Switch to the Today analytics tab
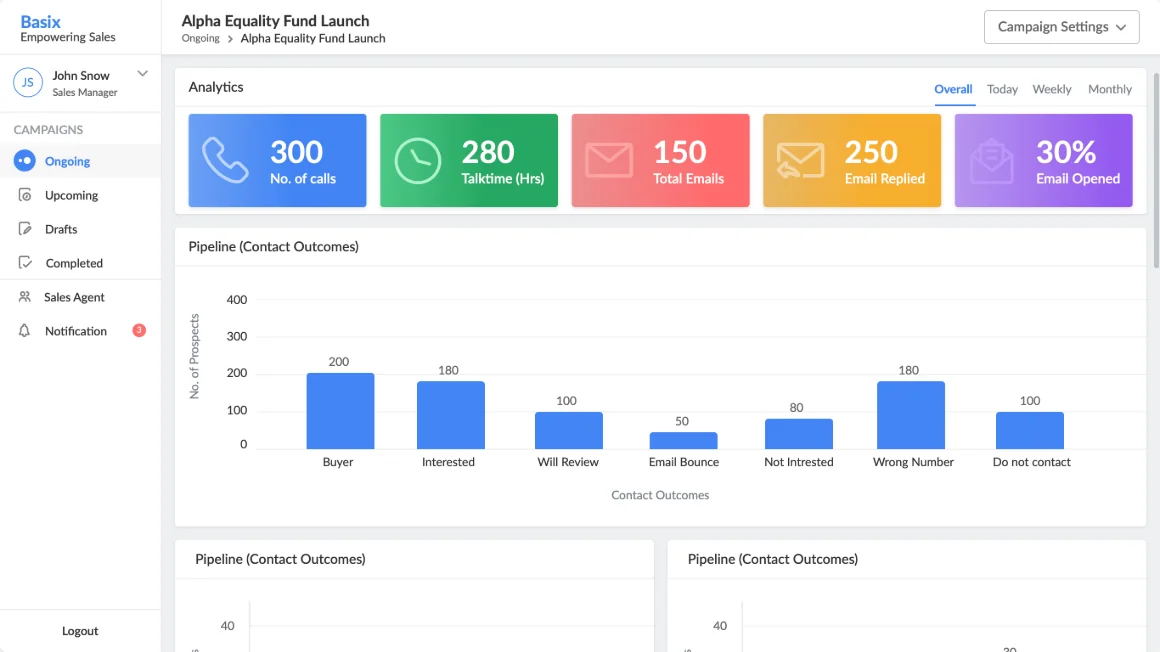The width and height of the screenshot is (1160, 652). click(x=1002, y=89)
